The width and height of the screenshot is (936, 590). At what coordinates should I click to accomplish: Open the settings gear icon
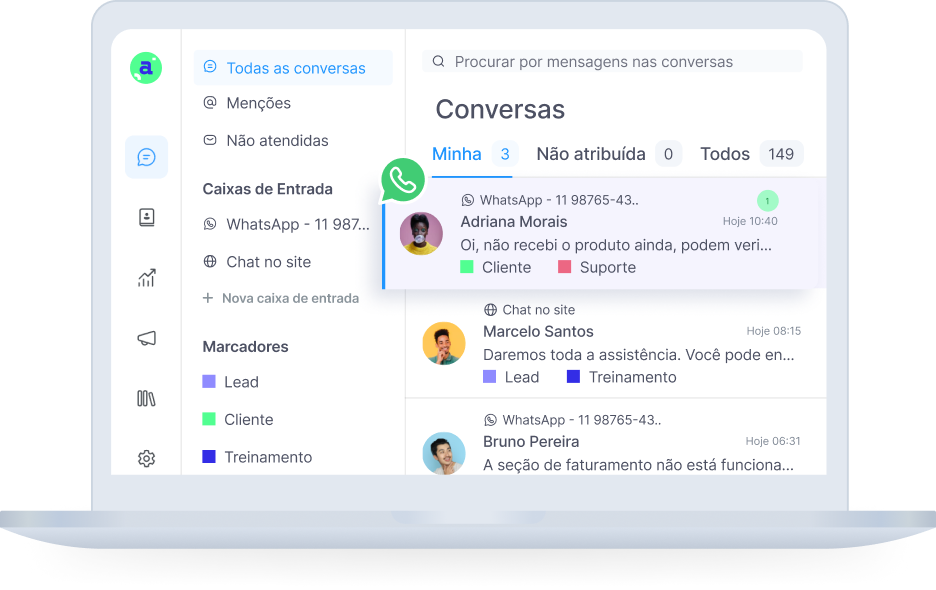pyautogui.click(x=146, y=459)
